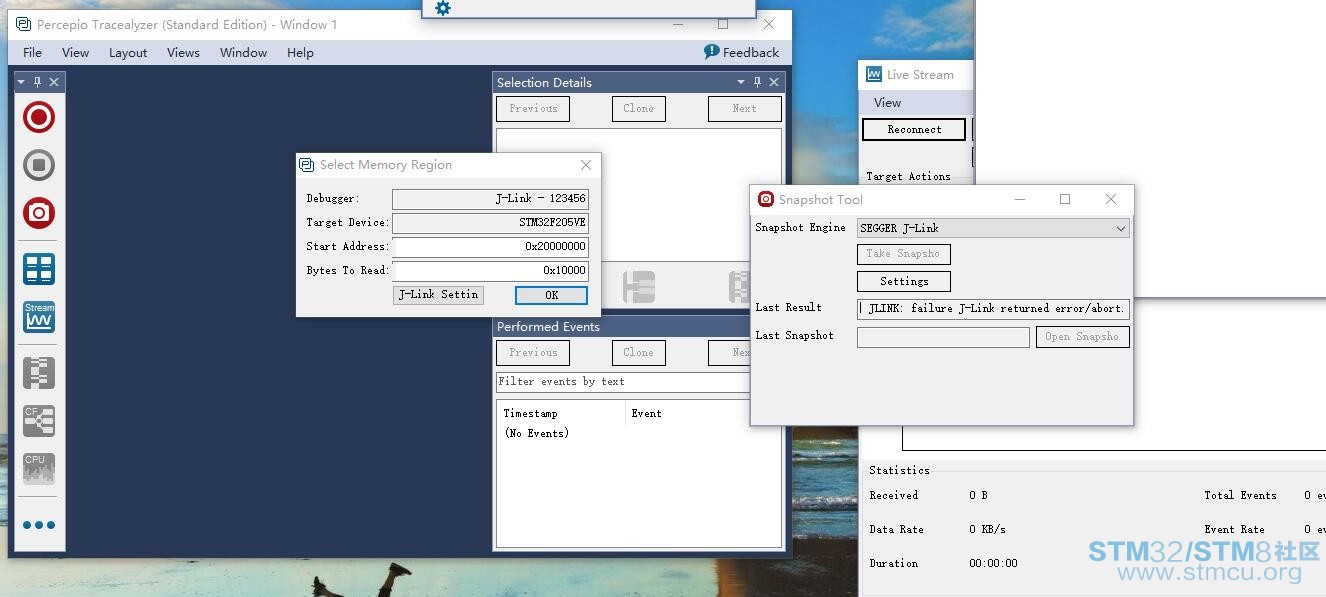Screen dimensions: 1326x597
Task: Click the filter events by text field
Action: point(623,381)
